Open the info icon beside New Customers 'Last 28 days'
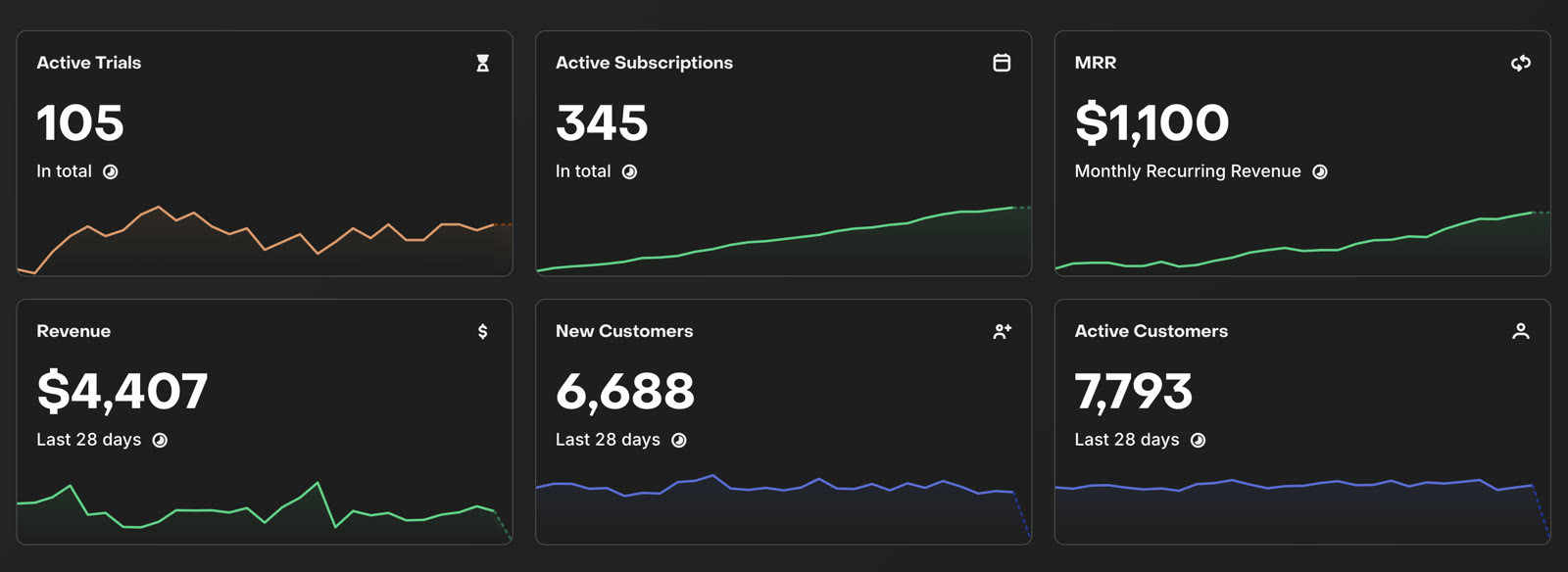Viewport: 1568px width, 572px height. (679, 441)
